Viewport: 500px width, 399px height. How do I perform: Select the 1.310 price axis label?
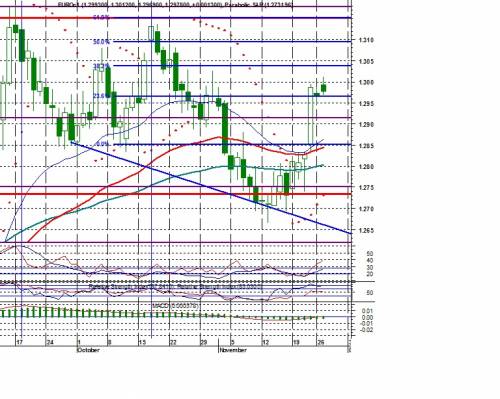pos(366,40)
